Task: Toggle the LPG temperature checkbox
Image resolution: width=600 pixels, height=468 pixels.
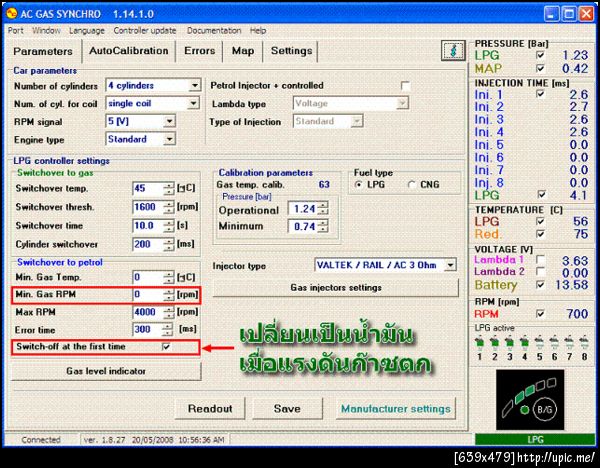Action: coord(540,221)
